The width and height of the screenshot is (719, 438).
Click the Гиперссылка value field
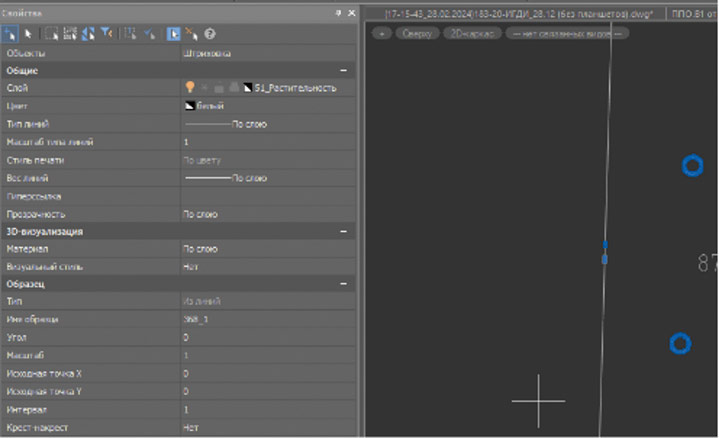click(269, 196)
